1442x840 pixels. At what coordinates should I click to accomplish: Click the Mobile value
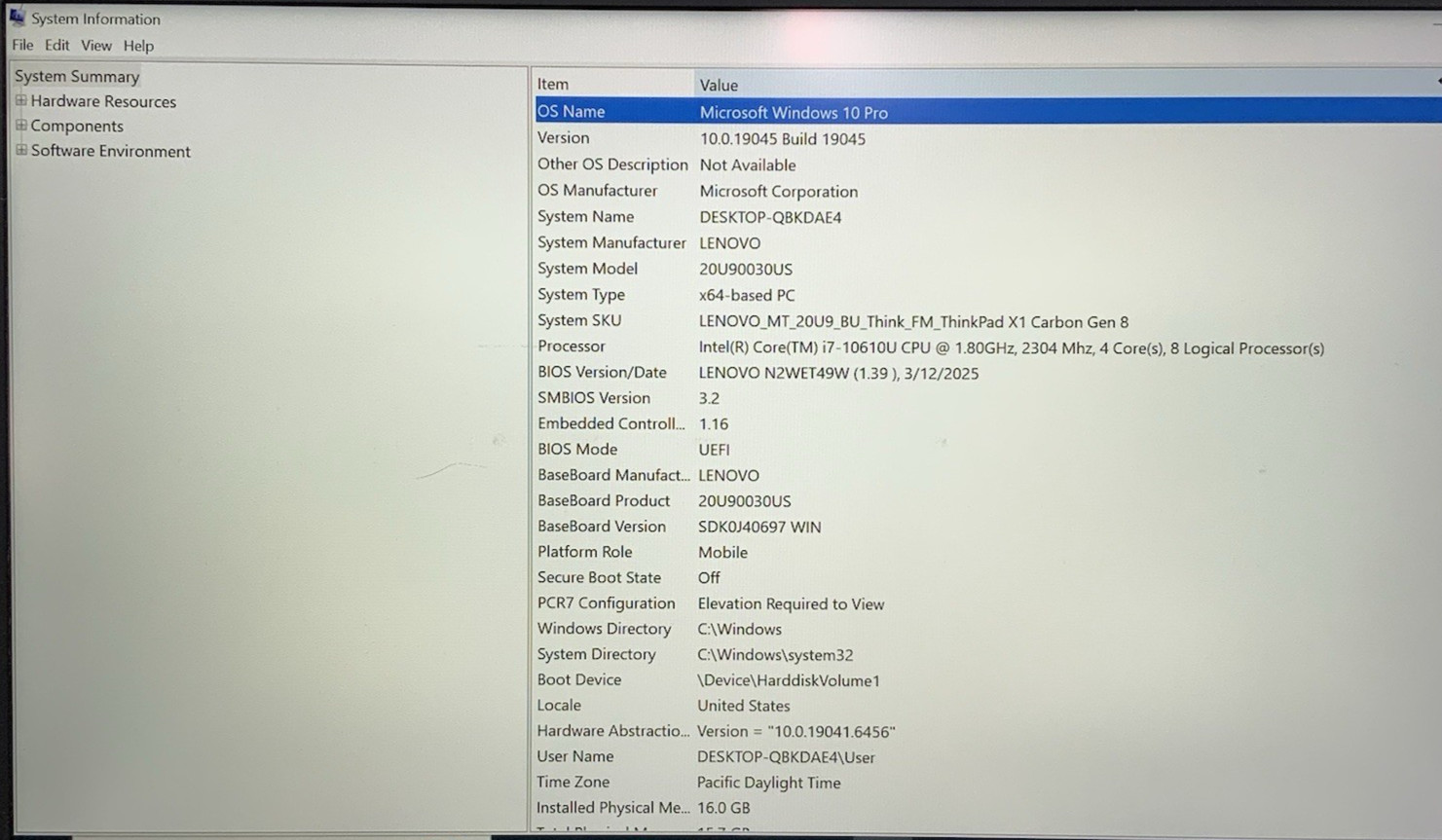[x=722, y=553]
